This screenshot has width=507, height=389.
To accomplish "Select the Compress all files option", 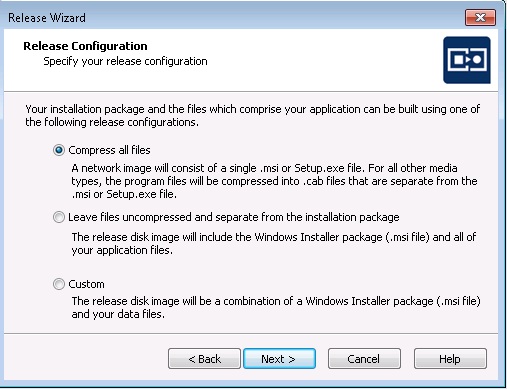I will pyautogui.click(x=59, y=150).
